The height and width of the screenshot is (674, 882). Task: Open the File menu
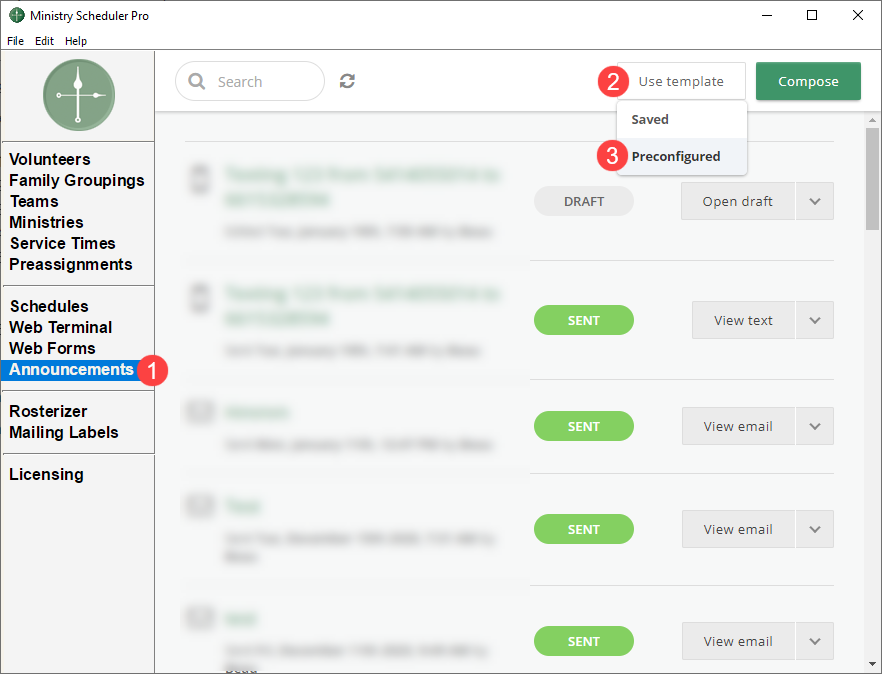(x=15, y=41)
